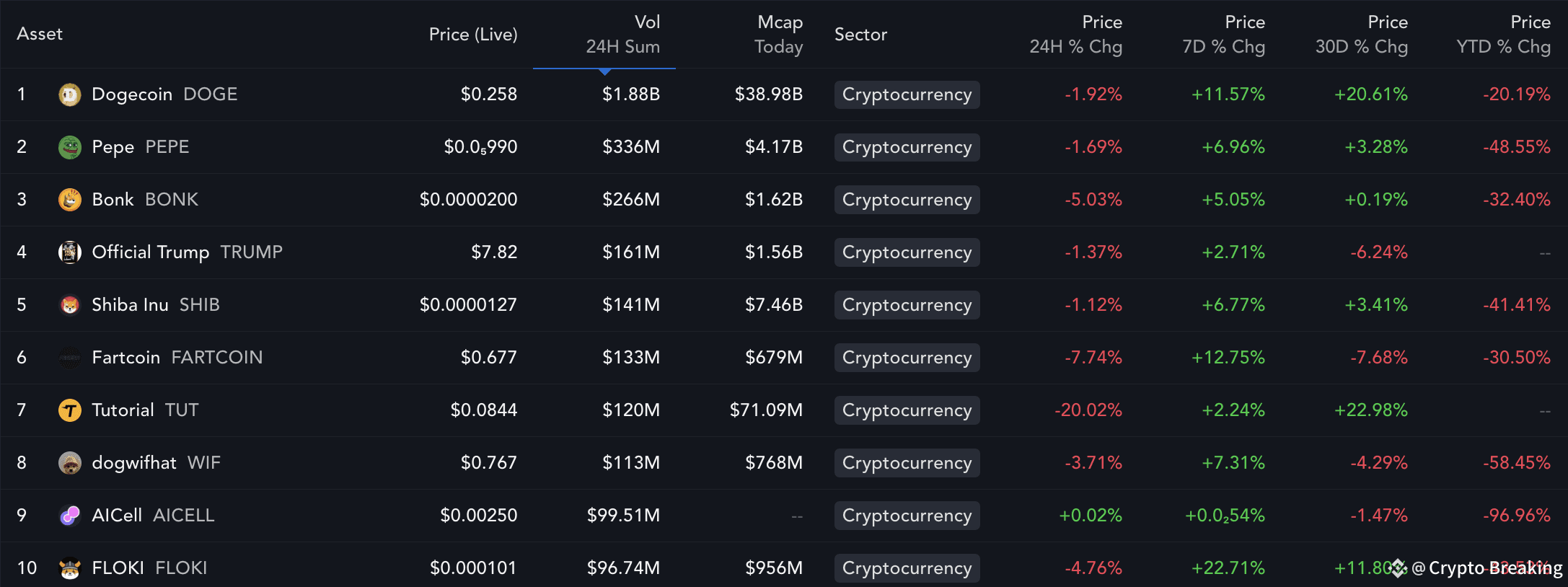Click the AICell purple icon
Screen dimensions: 1568x587
tap(70, 516)
